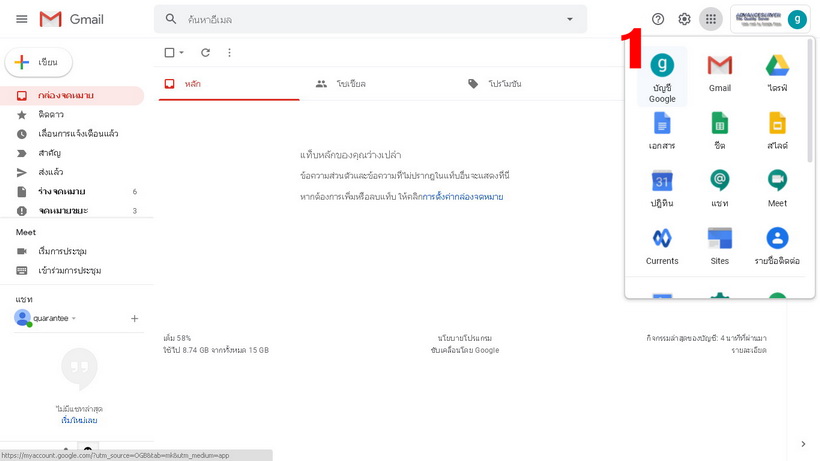The image size is (820, 461).
Task: Open the Inbox folder
Action: (x=72, y=96)
